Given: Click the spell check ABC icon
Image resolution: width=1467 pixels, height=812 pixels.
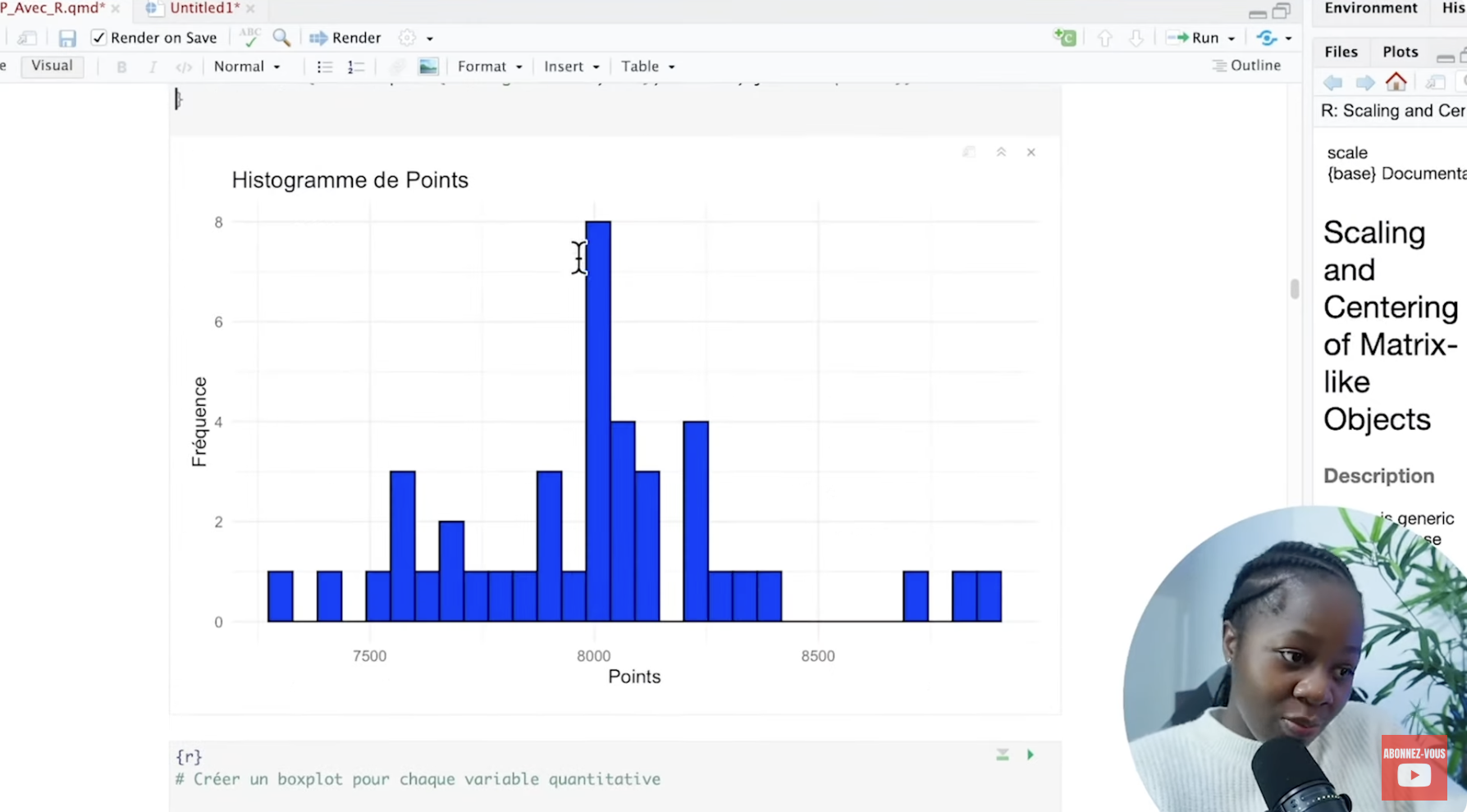Looking at the screenshot, I should click(x=249, y=38).
